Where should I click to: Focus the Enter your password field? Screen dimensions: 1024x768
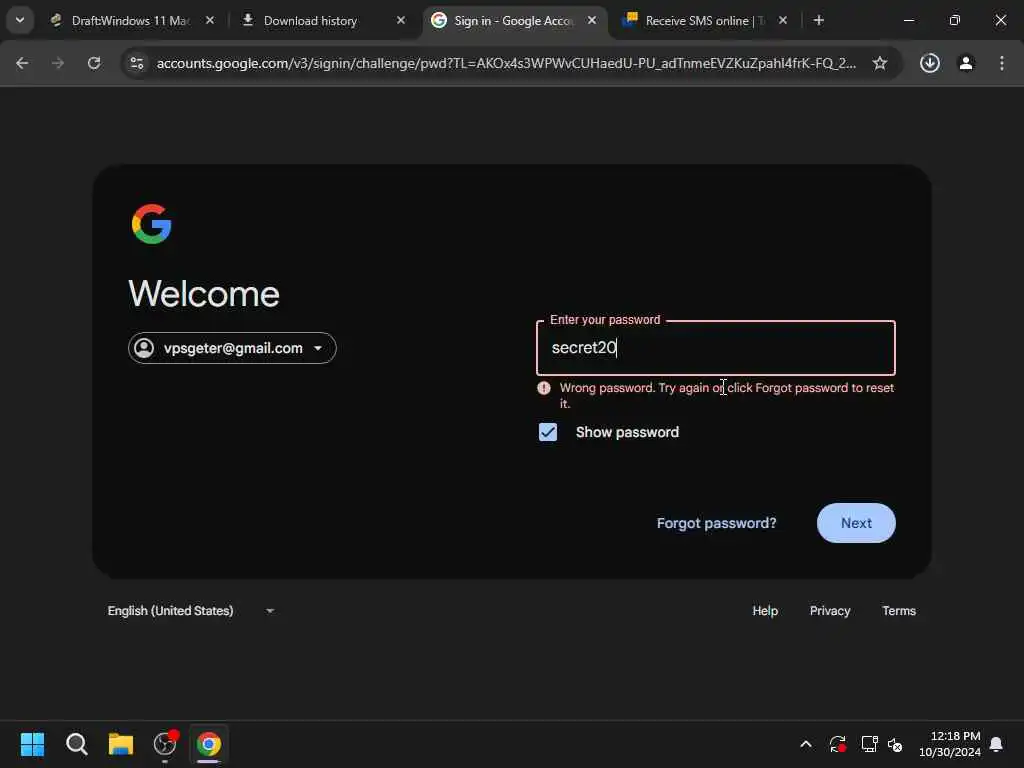[x=716, y=348]
